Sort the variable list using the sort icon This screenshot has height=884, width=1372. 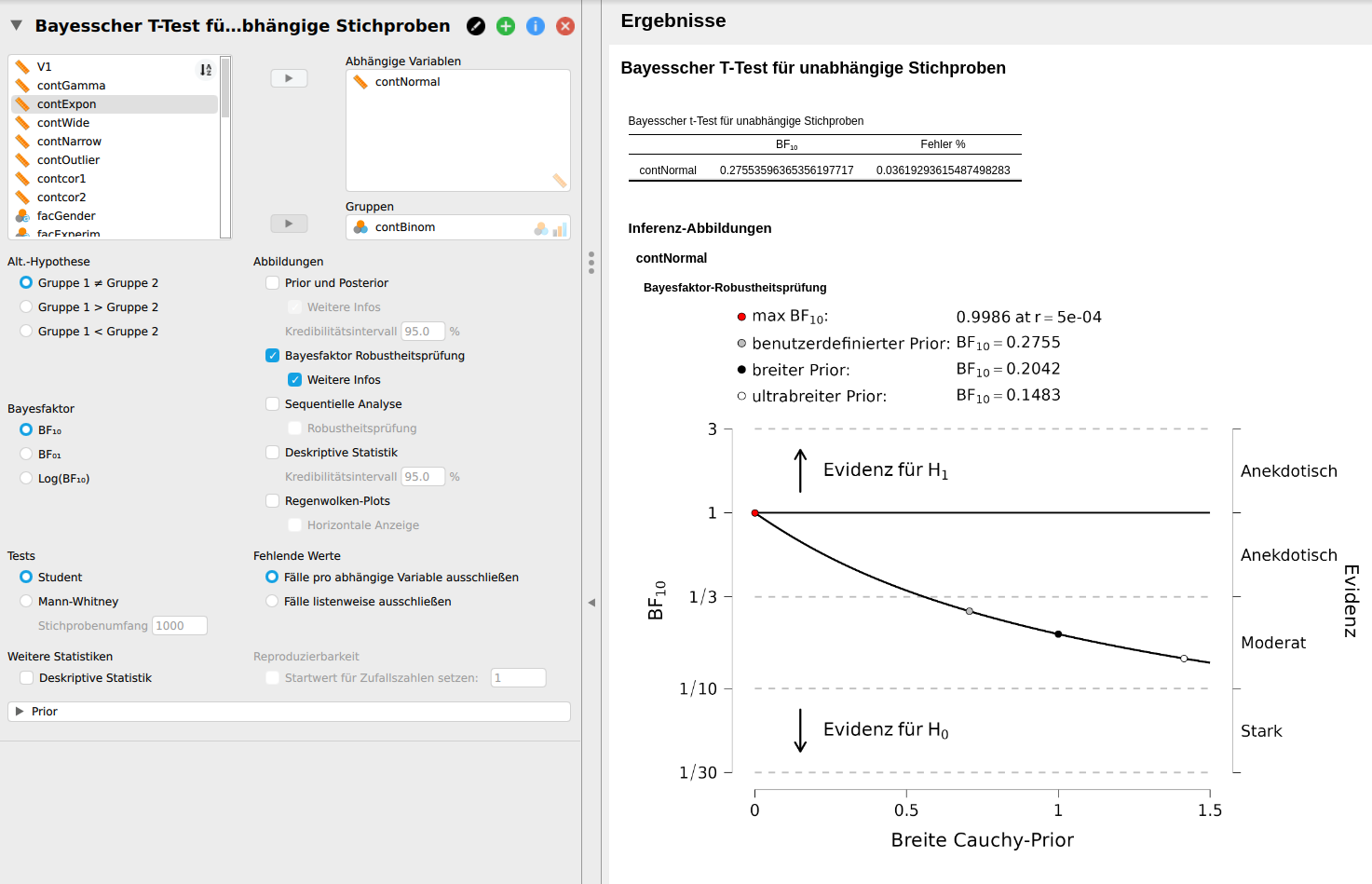click(x=206, y=69)
